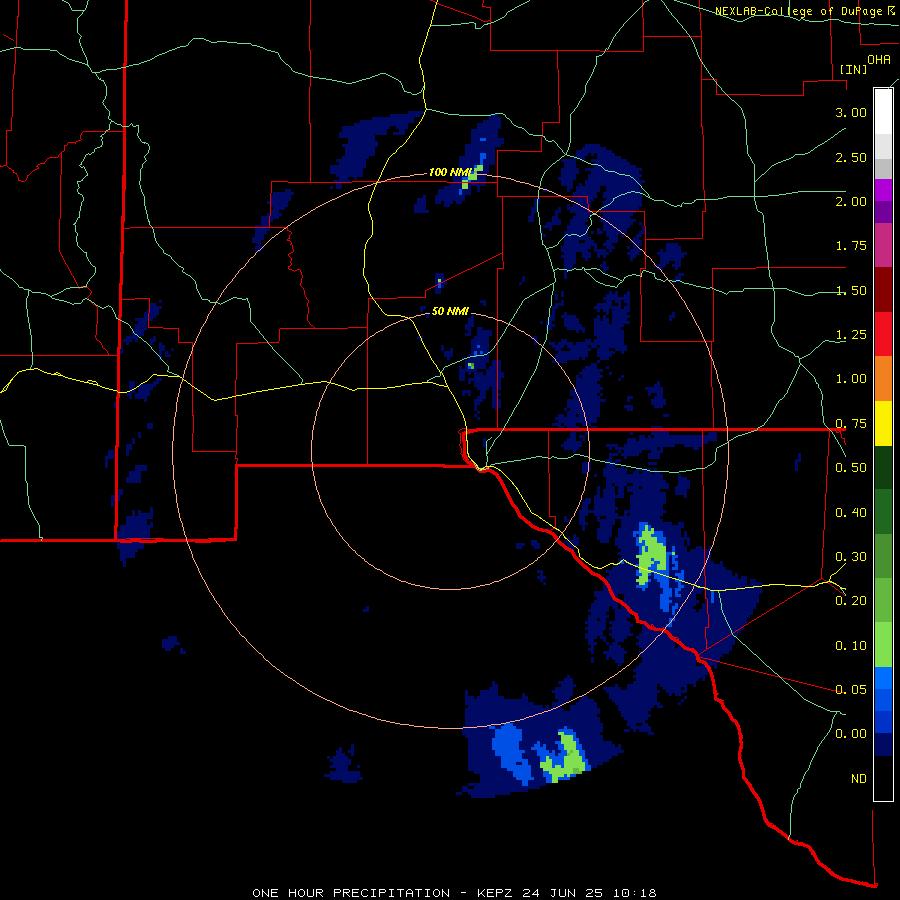Screen dimensions: 900x900
Task: Click the 50 NMI range ring label
Action: [x=450, y=311]
